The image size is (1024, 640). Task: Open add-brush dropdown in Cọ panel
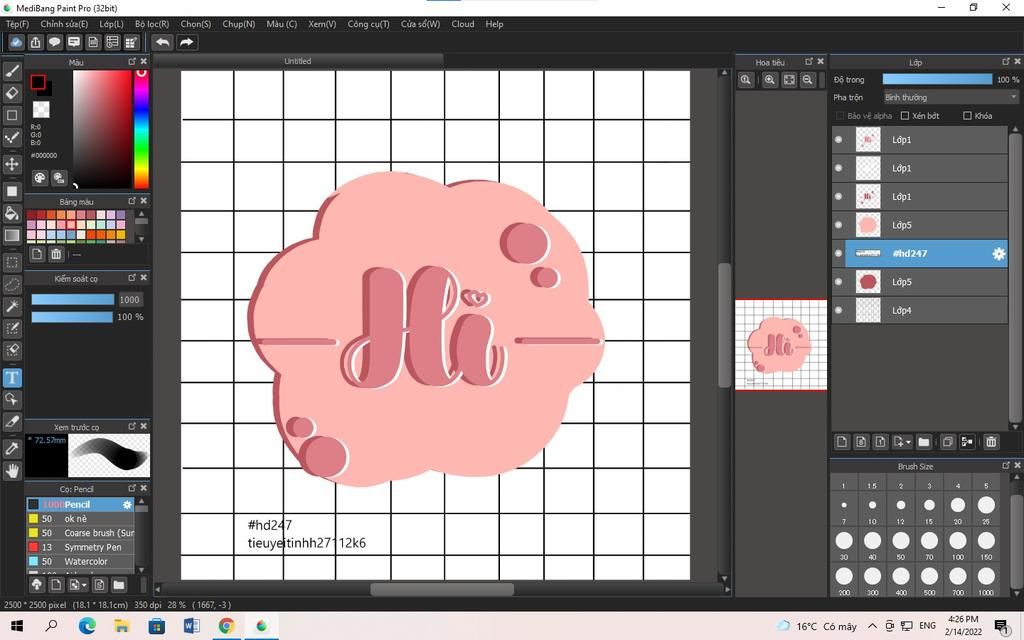click(84, 584)
